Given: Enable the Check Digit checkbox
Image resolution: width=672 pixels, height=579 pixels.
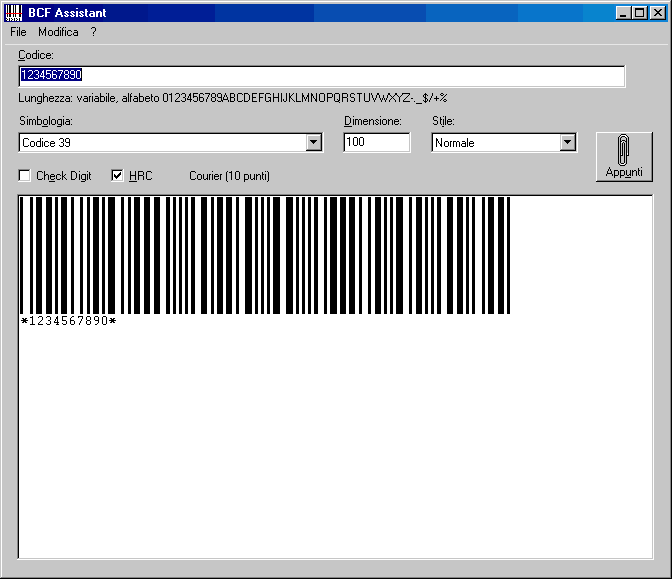Looking at the screenshot, I should point(25,176).
